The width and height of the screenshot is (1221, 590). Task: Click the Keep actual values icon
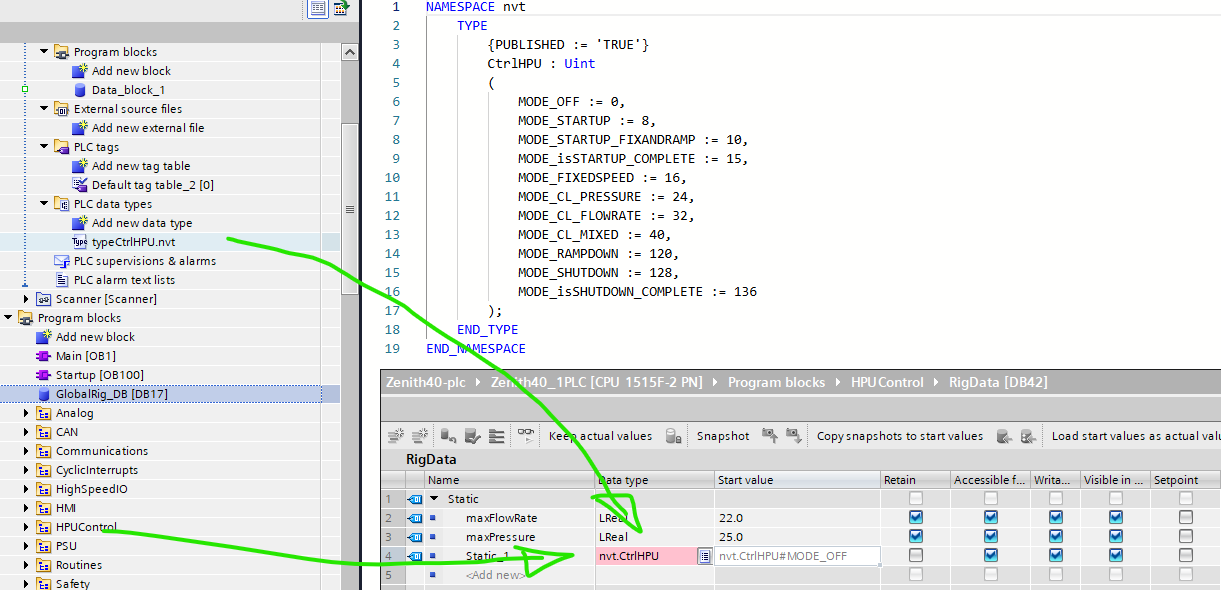coord(600,436)
